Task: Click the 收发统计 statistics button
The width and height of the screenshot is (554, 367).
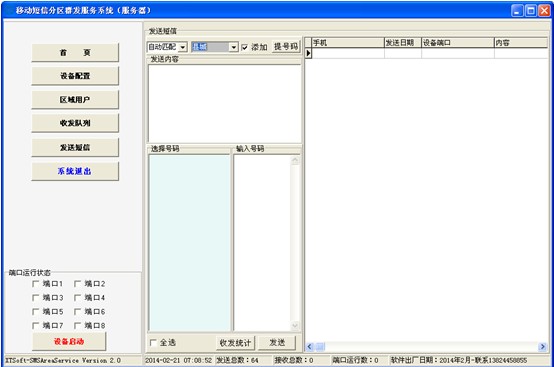Action: point(235,343)
